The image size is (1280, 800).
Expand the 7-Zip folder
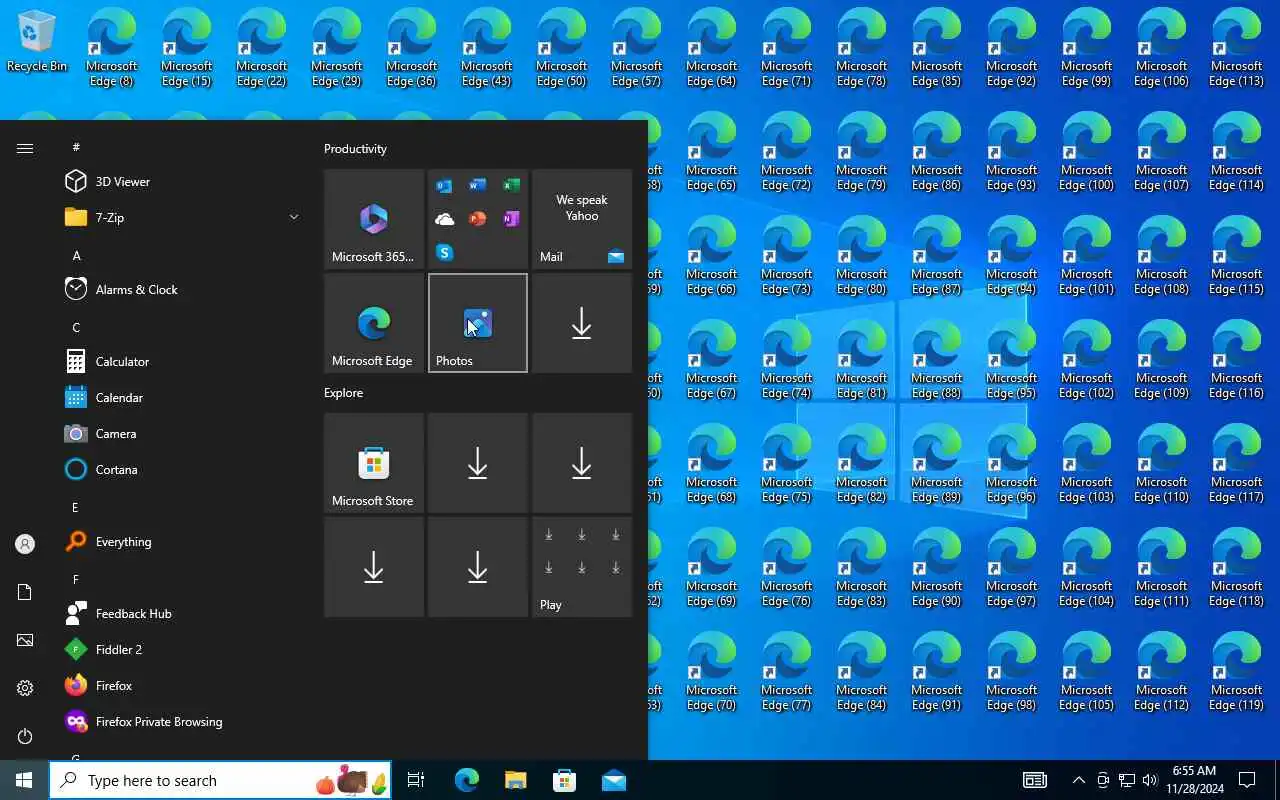coord(180,218)
